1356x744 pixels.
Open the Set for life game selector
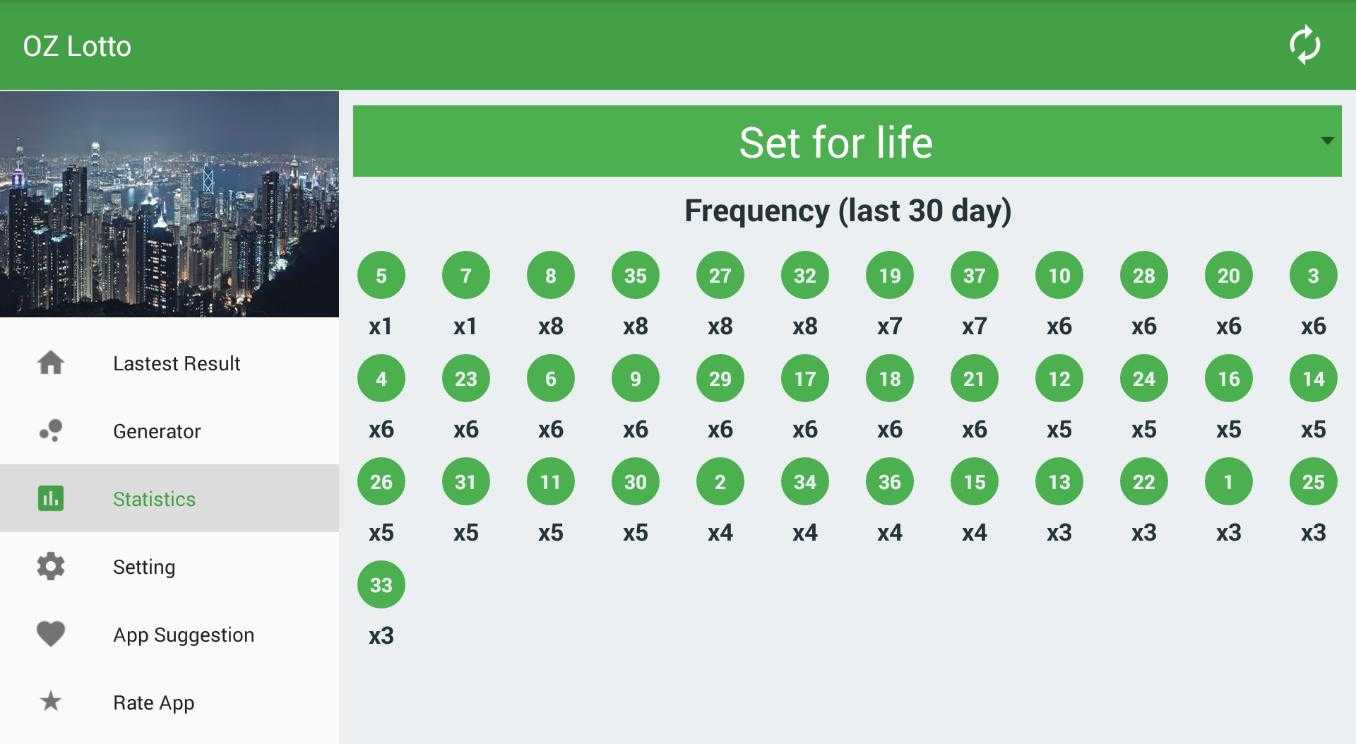(847, 141)
